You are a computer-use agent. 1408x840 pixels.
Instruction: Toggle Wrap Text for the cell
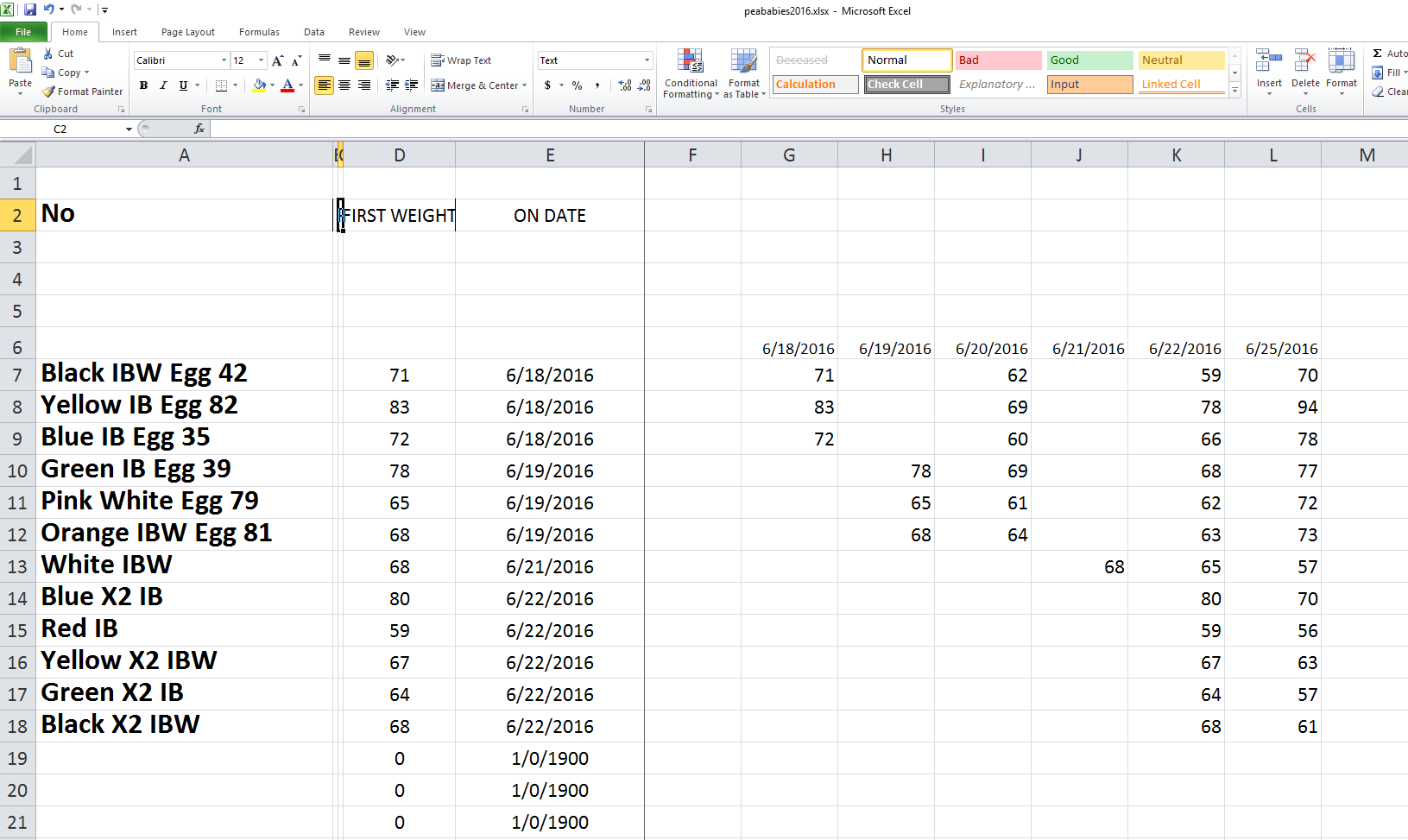click(461, 60)
